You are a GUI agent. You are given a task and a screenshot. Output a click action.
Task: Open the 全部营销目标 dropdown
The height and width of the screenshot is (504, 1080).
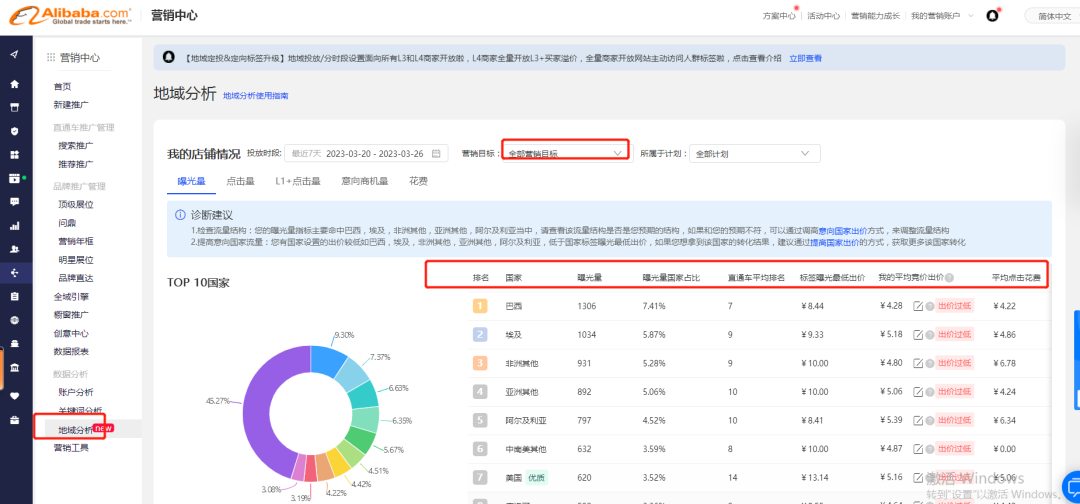click(565, 153)
